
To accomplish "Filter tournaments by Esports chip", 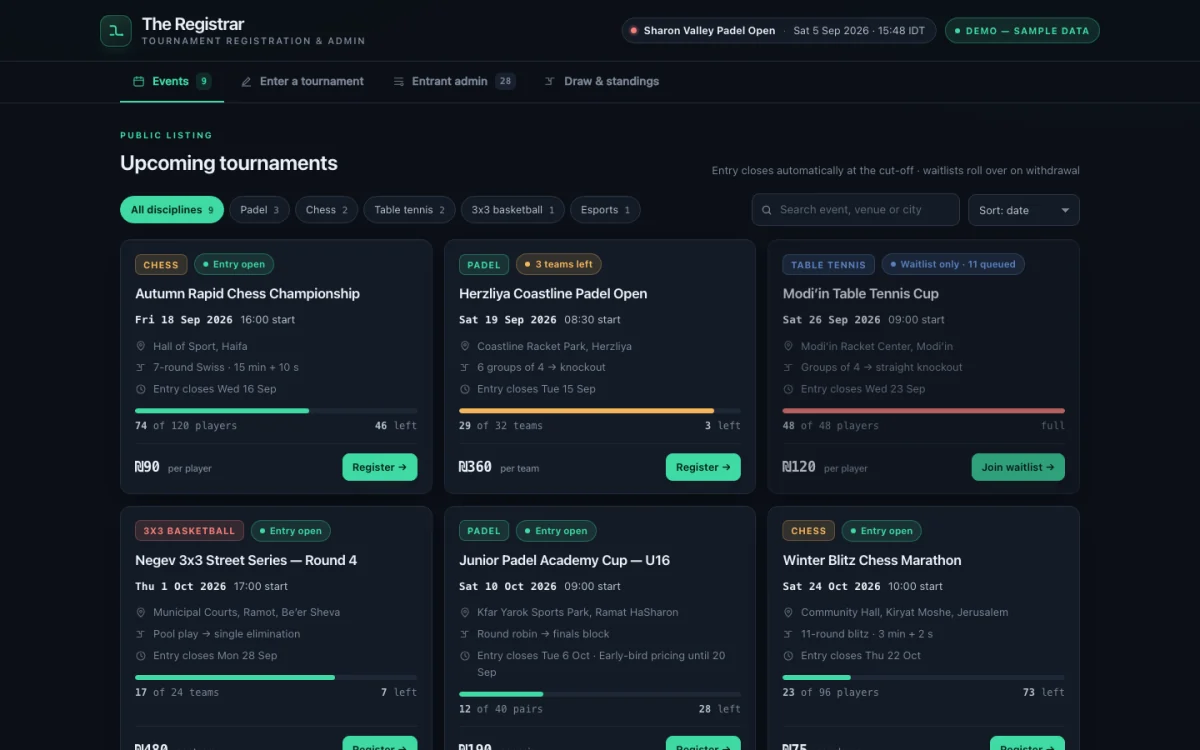I will point(605,210).
